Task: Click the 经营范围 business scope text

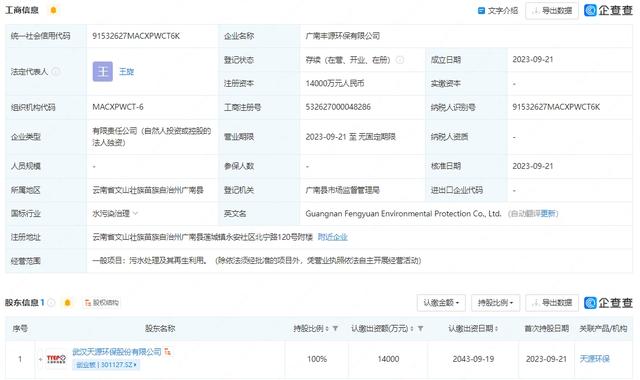Action: click(x=257, y=261)
